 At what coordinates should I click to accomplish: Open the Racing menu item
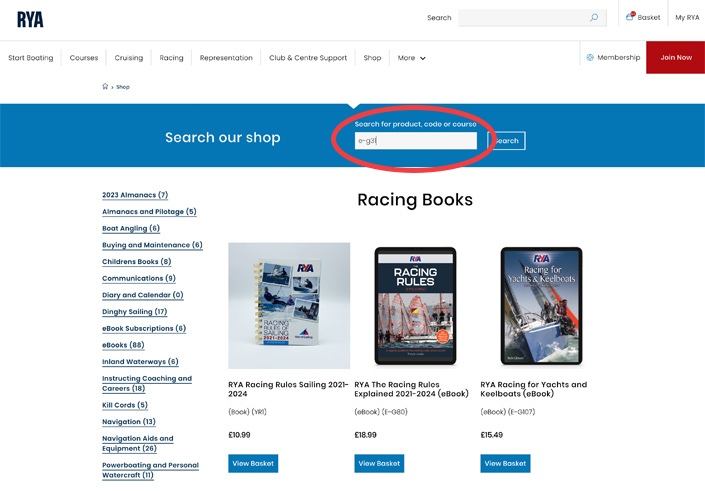pos(171,58)
